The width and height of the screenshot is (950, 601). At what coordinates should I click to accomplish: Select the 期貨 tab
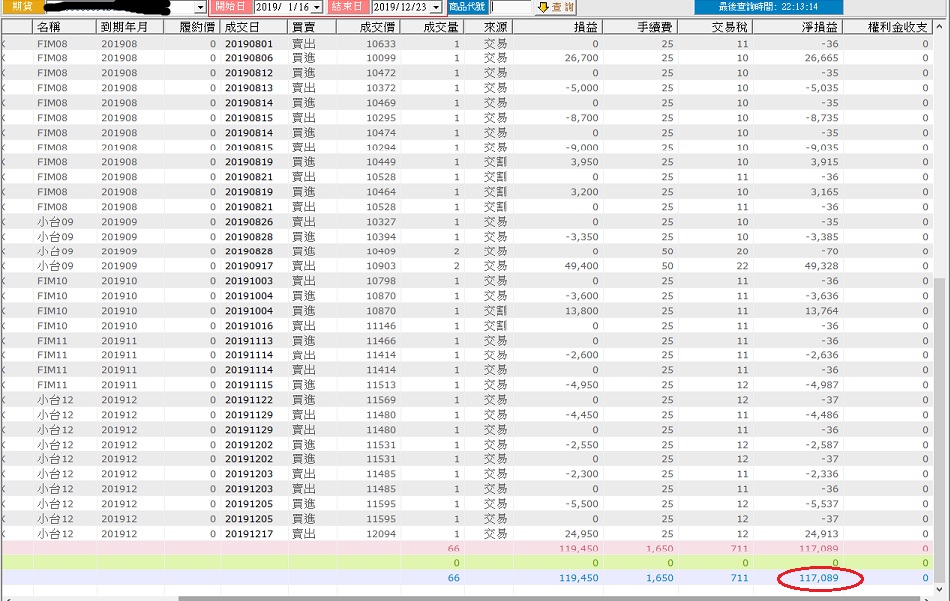[21, 7]
